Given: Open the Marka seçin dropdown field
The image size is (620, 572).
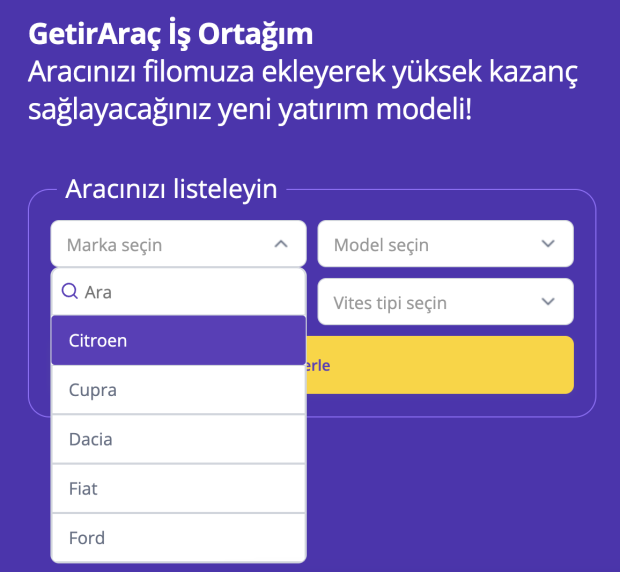Looking at the screenshot, I should (x=178, y=244).
